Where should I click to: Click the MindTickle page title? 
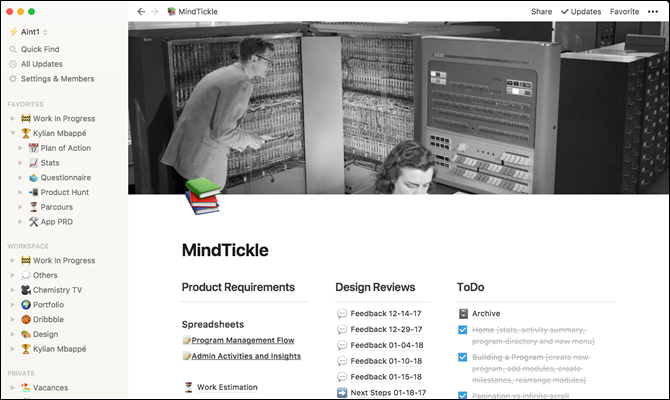pyautogui.click(x=225, y=250)
